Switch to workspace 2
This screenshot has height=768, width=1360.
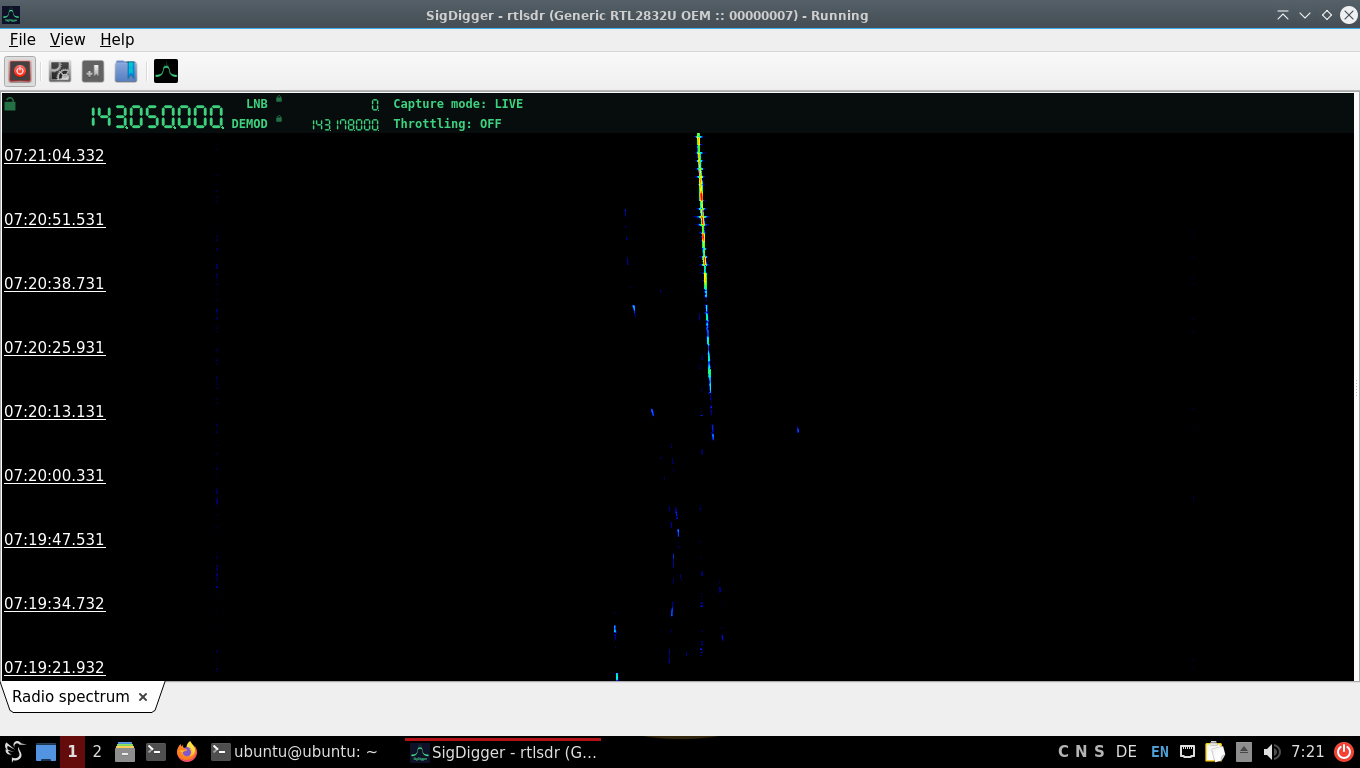coord(97,752)
